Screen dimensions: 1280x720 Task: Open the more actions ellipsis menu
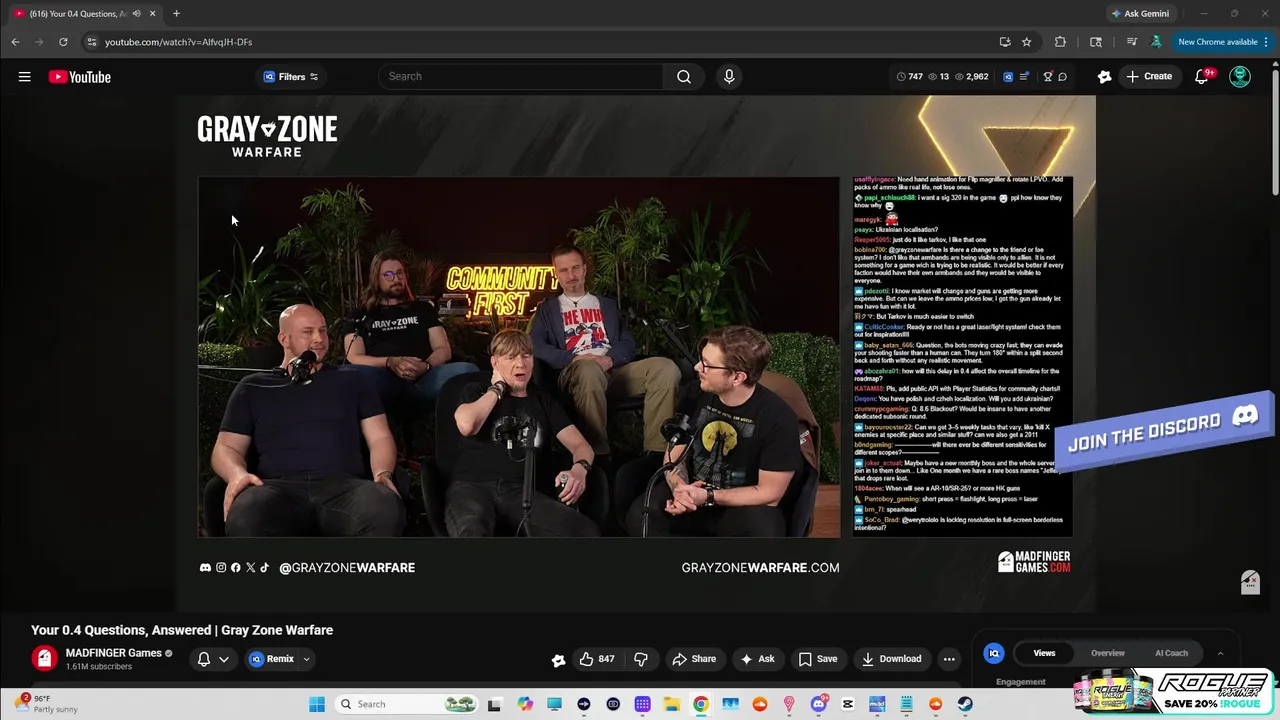coord(949,659)
